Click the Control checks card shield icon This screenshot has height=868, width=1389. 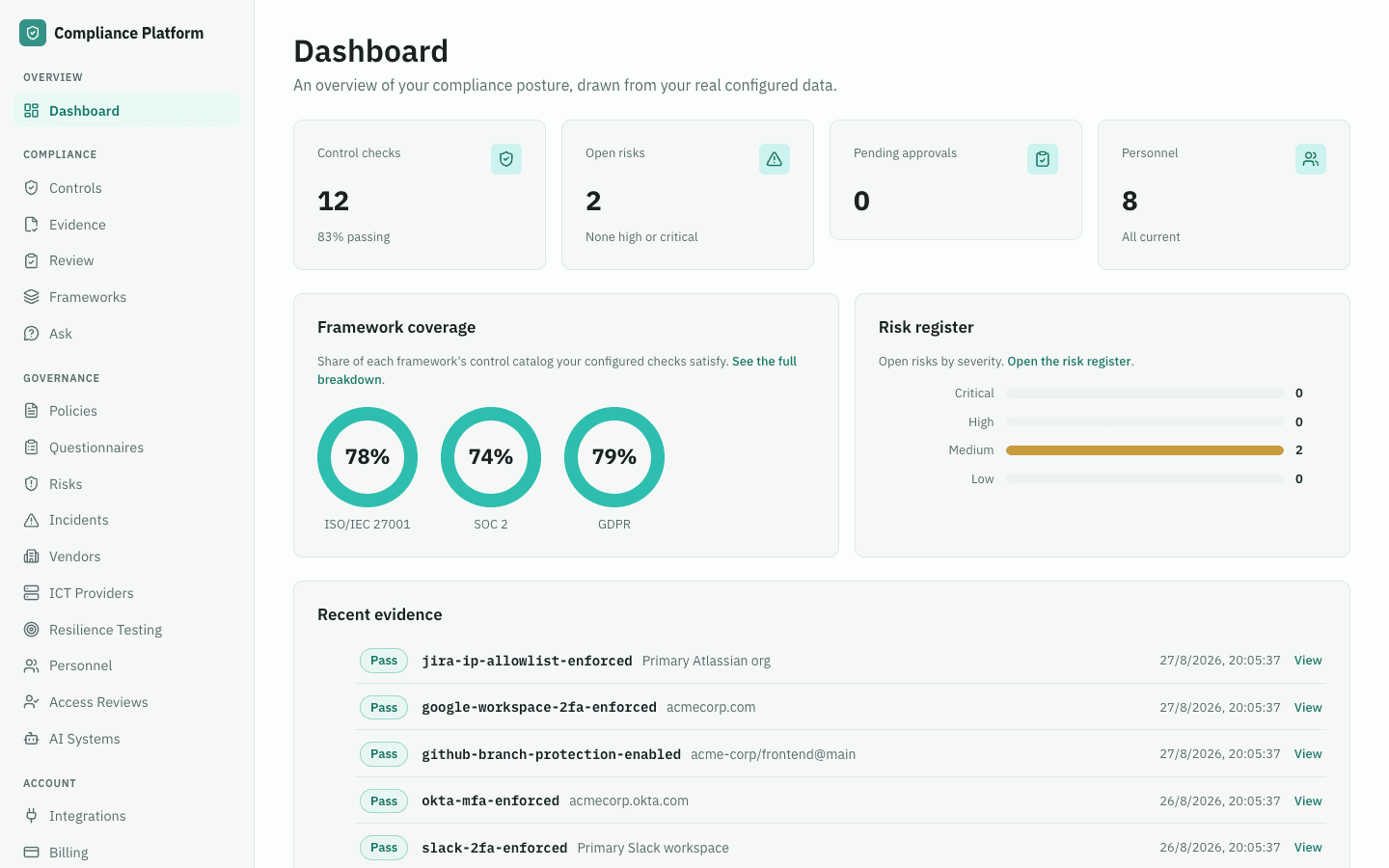click(506, 159)
